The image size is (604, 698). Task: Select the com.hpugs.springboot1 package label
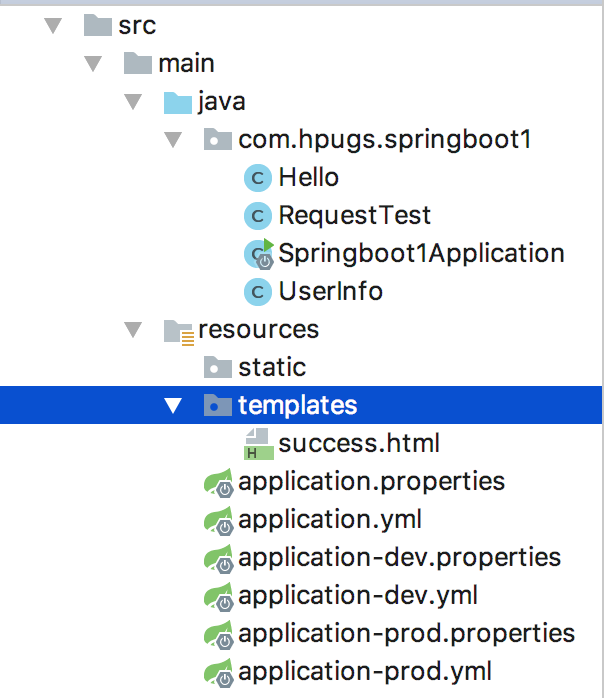click(384, 140)
